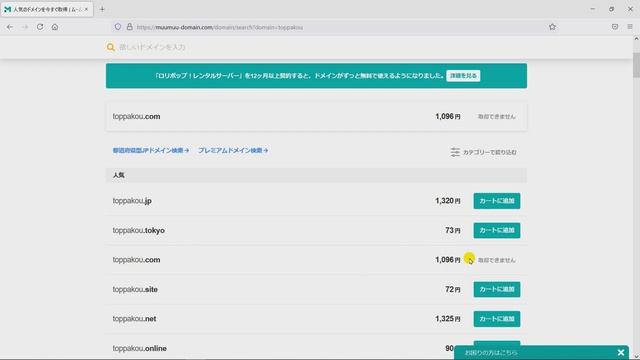Click the 1,320円 price

point(448,201)
